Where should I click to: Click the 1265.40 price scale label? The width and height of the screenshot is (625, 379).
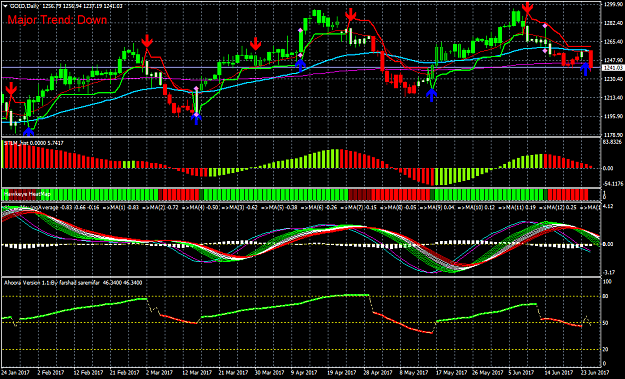613,41
